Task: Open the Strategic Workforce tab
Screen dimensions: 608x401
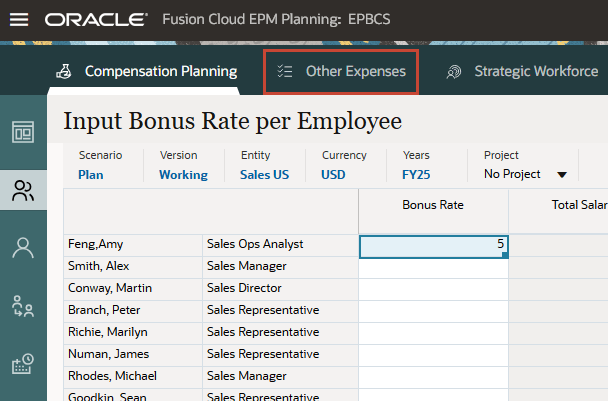Action: 536,71
